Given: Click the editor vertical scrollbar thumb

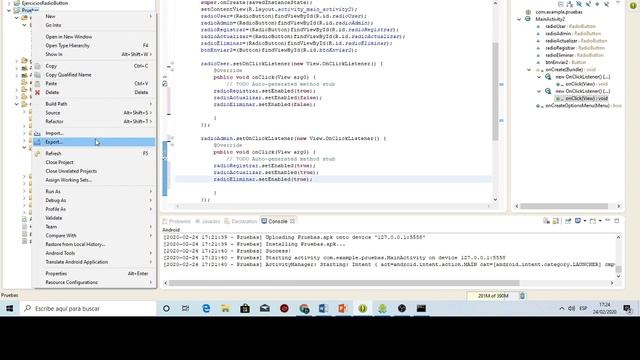Looking at the screenshot, I should (x=495, y=91).
